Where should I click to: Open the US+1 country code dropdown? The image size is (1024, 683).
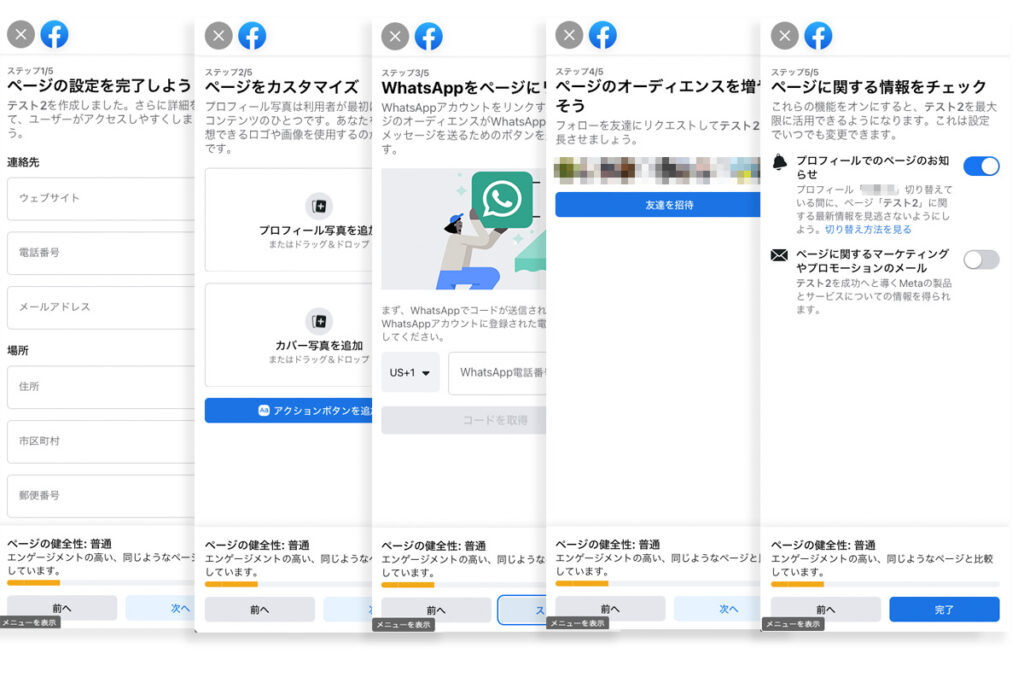410,373
